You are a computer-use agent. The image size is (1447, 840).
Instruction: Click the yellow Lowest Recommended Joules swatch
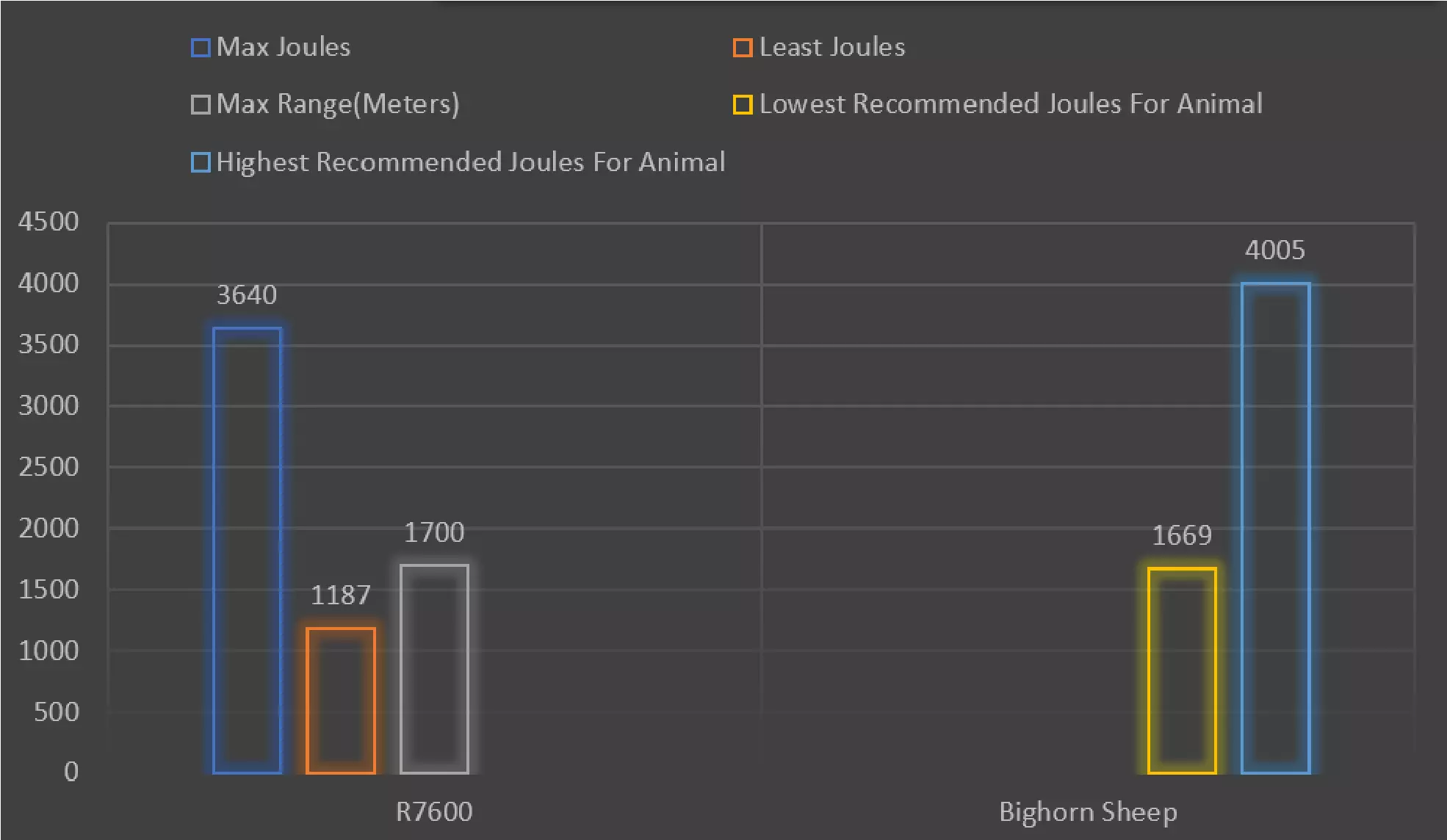click(743, 104)
